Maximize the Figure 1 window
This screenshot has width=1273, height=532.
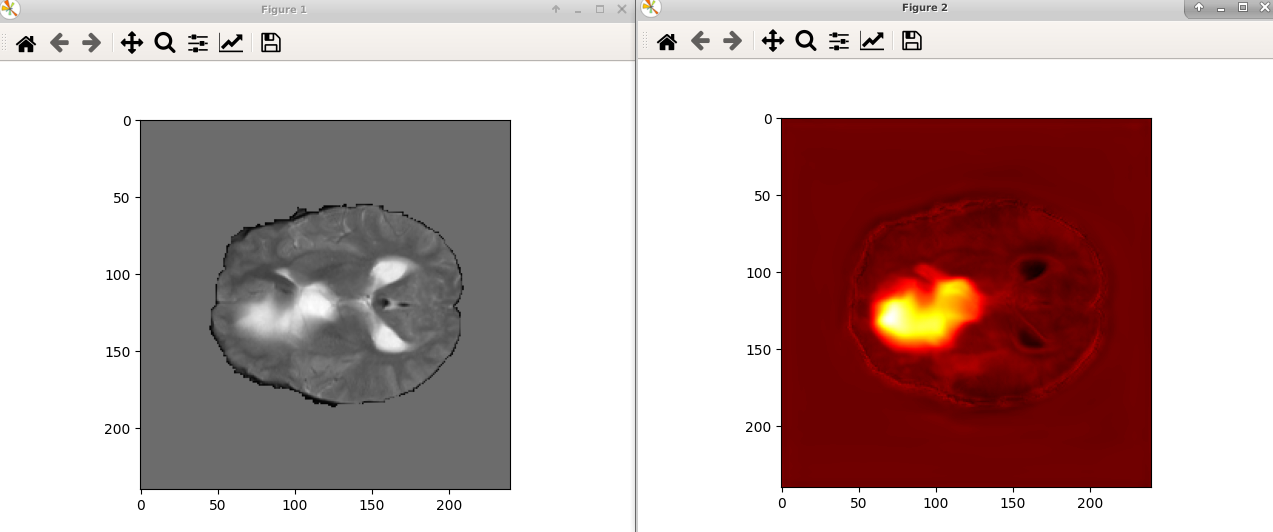click(600, 9)
